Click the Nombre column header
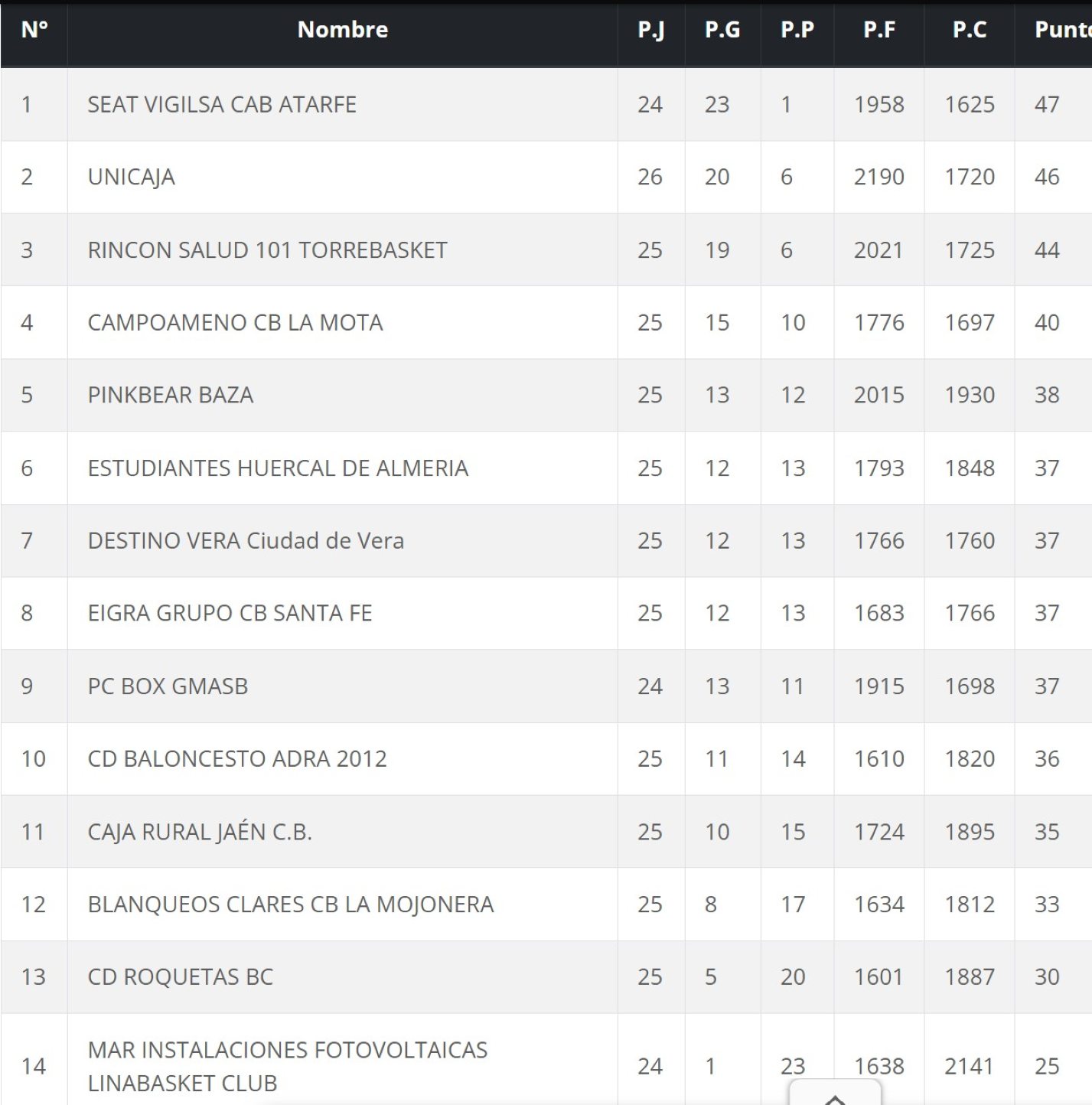Image resolution: width=1092 pixels, height=1105 pixels. pos(342,30)
